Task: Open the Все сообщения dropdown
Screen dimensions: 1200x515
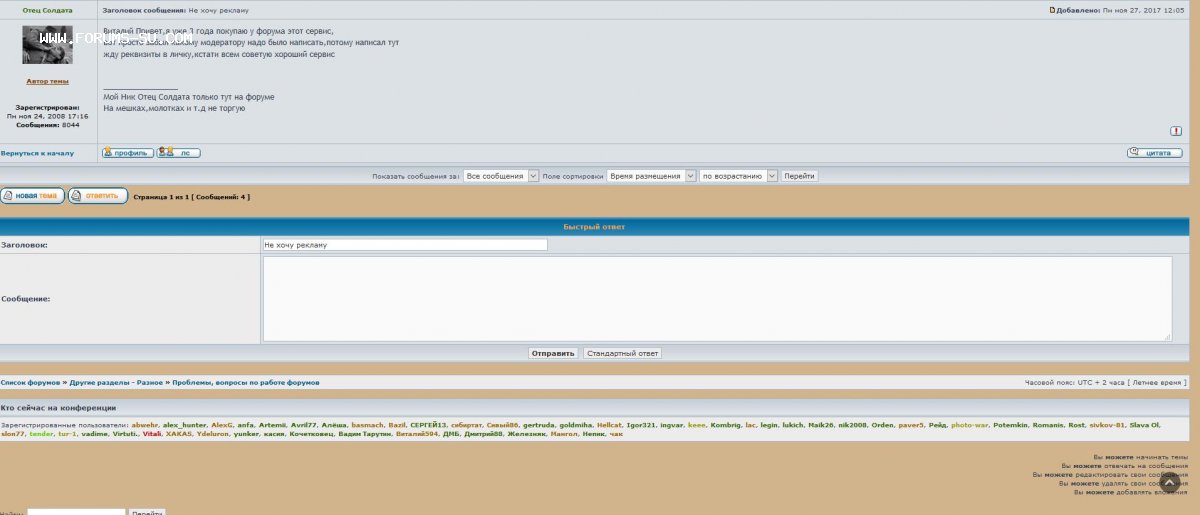Action: tap(501, 176)
